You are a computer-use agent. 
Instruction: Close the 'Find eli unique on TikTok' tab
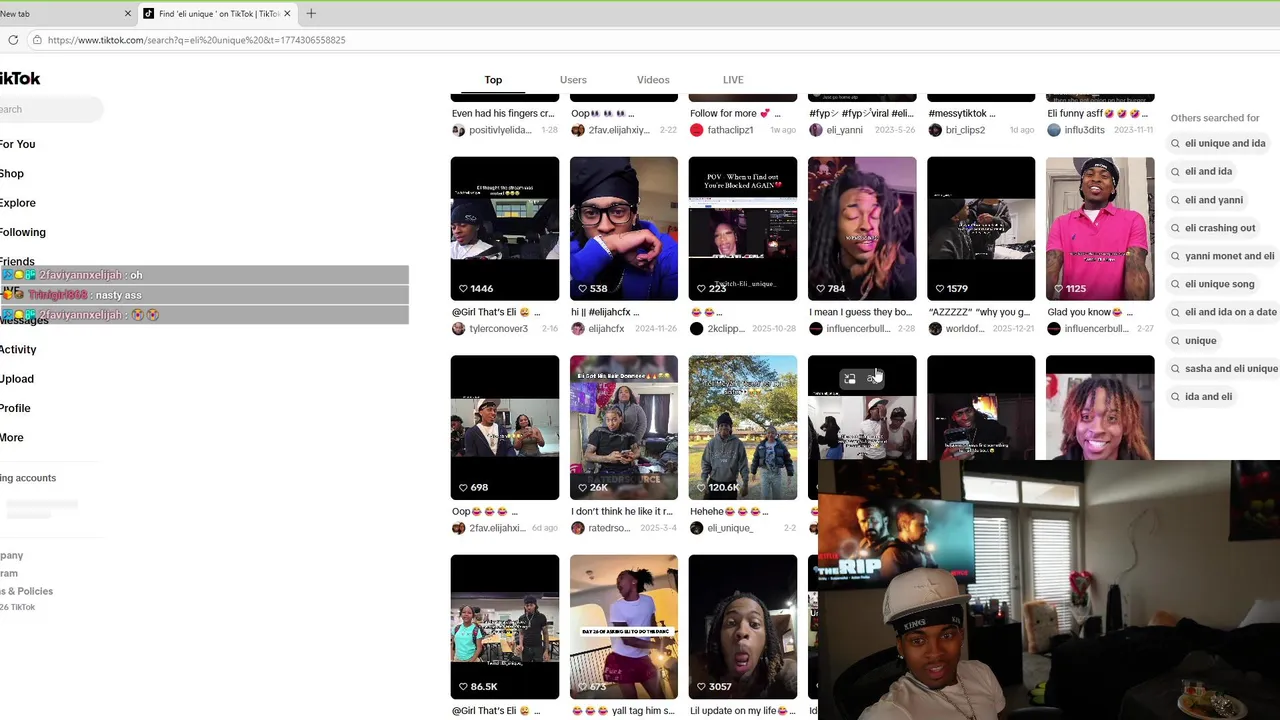pyautogui.click(x=287, y=13)
